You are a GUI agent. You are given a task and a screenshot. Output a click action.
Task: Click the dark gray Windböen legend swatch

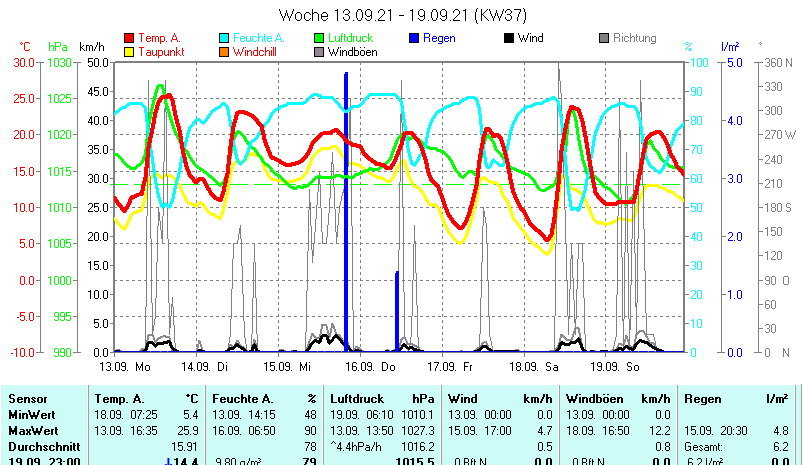pyautogui.click(x=319, y=52)
